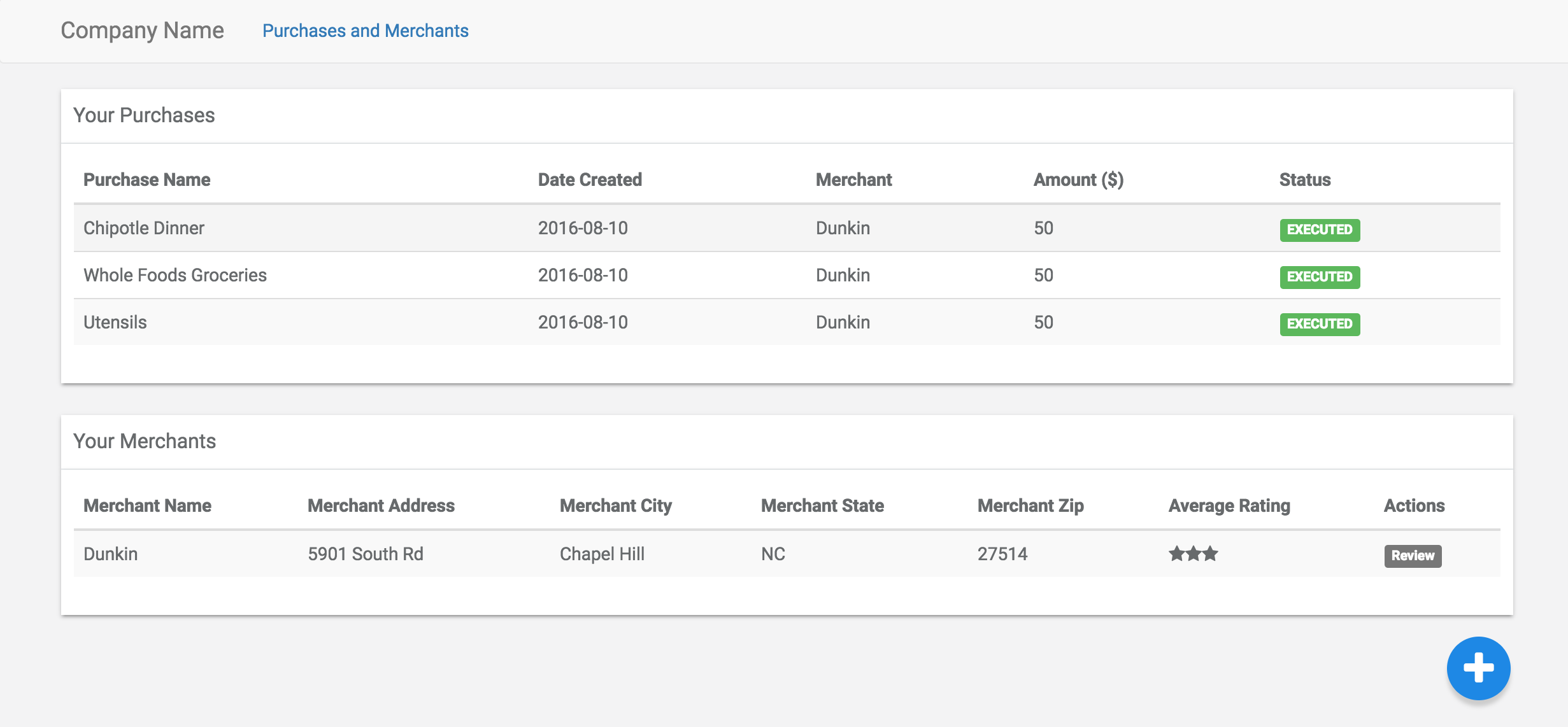Select the Whole Foods Groceries purchase name
Image resolution: width=1568 pixels, height=727 pixels.
click(x=175, y=275)
